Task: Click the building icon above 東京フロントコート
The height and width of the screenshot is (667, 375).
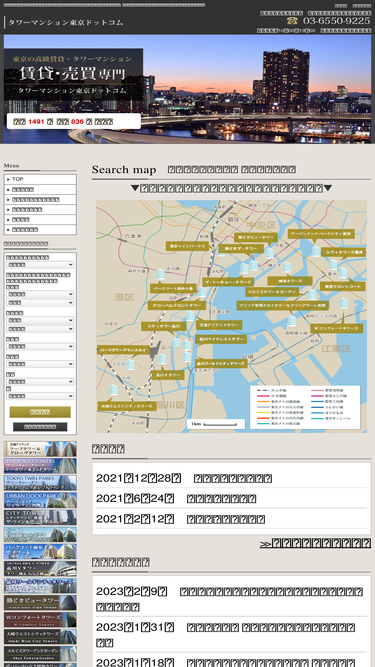Action: (343, 273)
